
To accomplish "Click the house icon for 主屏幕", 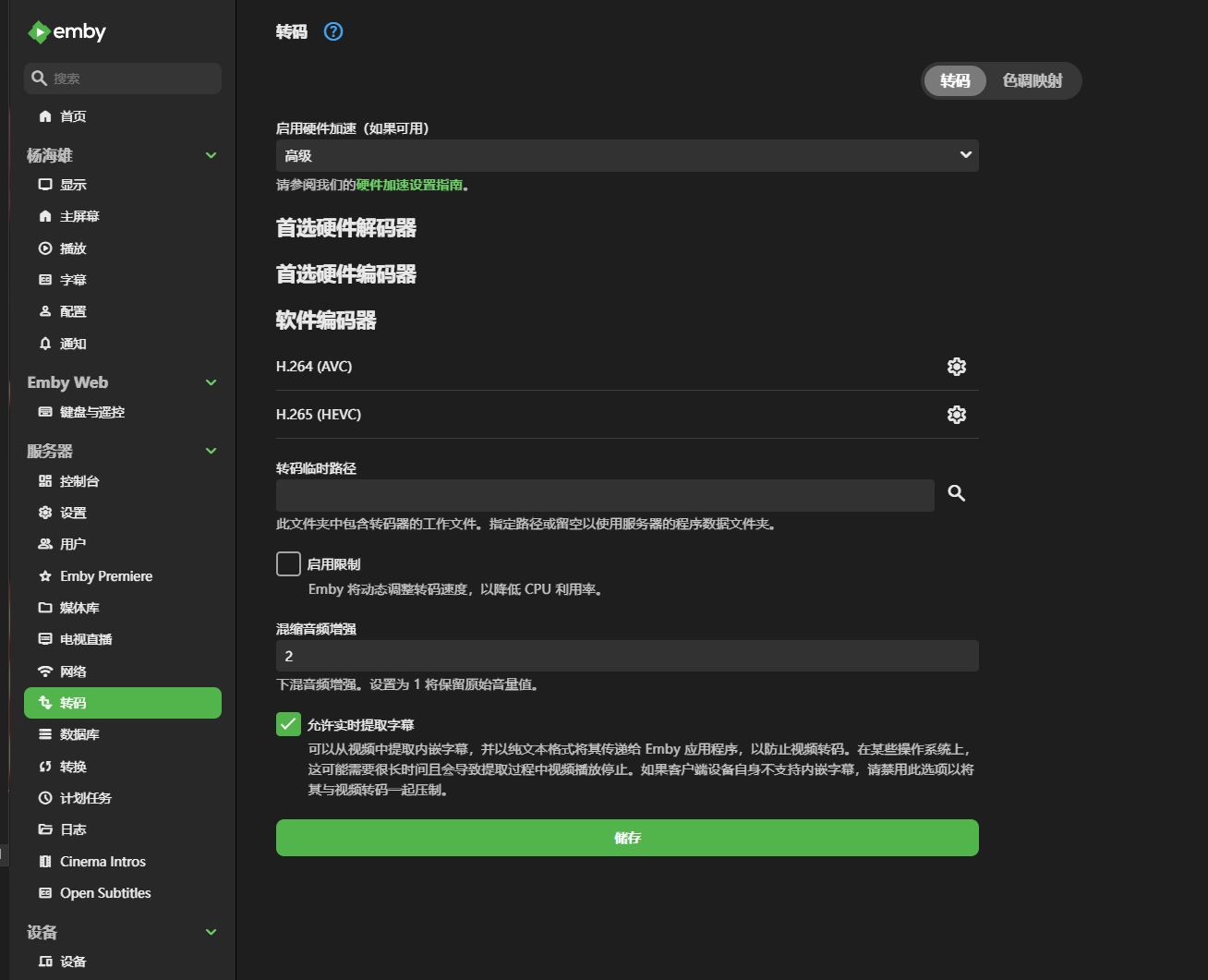I will tap(45, 216).
